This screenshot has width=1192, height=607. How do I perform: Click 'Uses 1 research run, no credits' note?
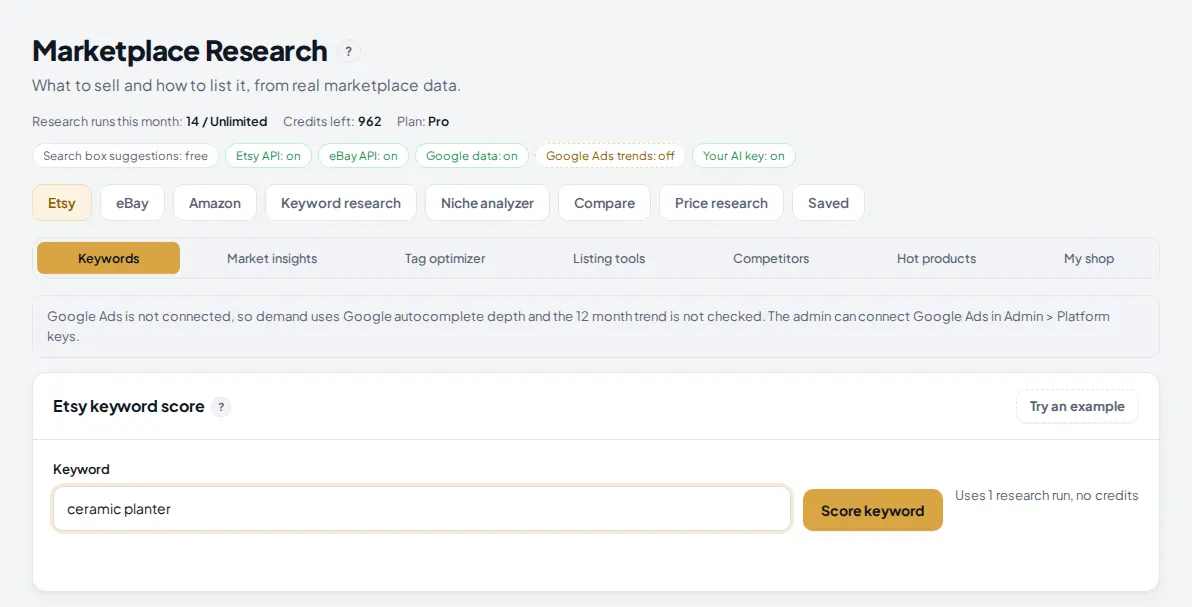(x=1047, y=496)
